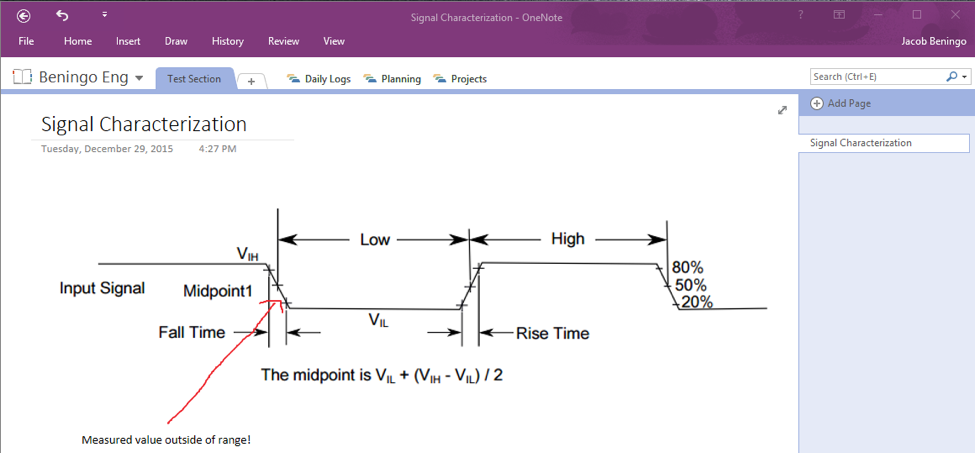Open the File menu

tap(26, 41)
